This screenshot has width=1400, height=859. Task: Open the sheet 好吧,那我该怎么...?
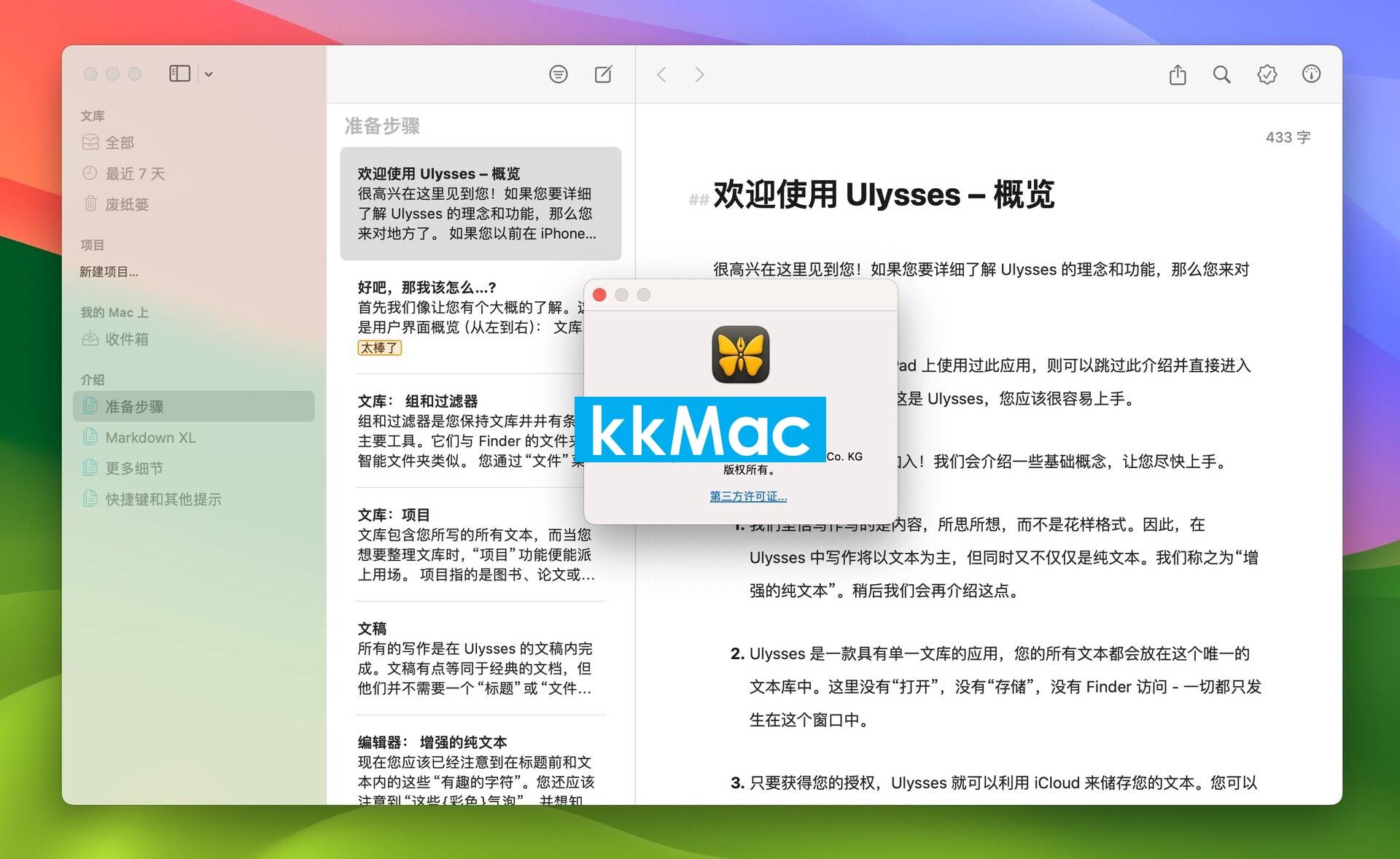470,317
